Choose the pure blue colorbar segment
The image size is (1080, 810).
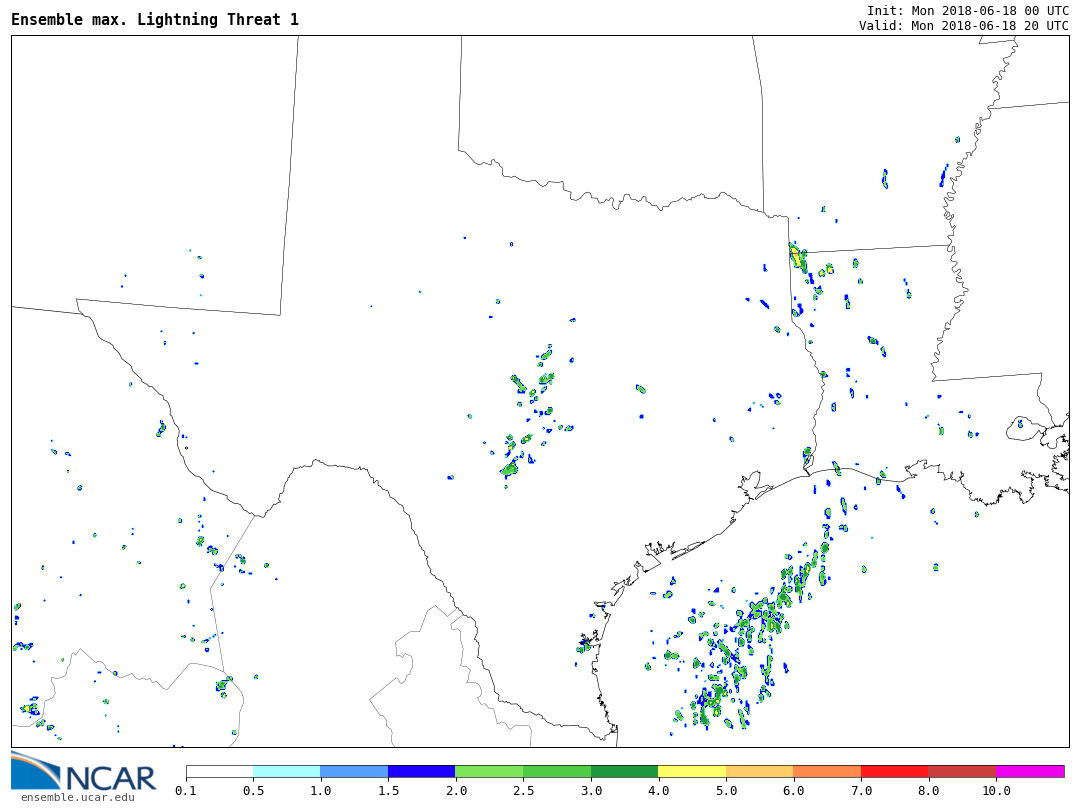422,772
